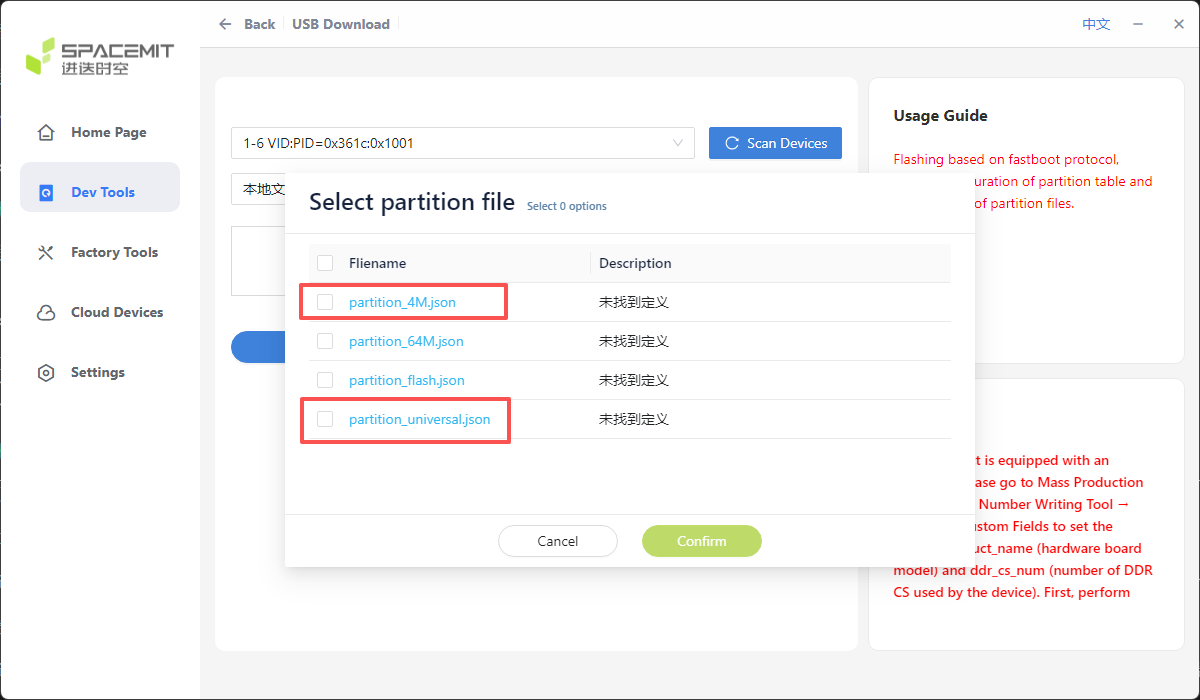Minimize the application window
This screenshot has width=1200, height=700.
click(1138, 24)
